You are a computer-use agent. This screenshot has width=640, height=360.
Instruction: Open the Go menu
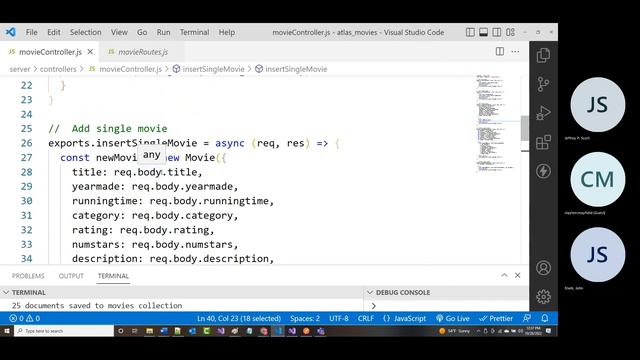pos(142,32)
